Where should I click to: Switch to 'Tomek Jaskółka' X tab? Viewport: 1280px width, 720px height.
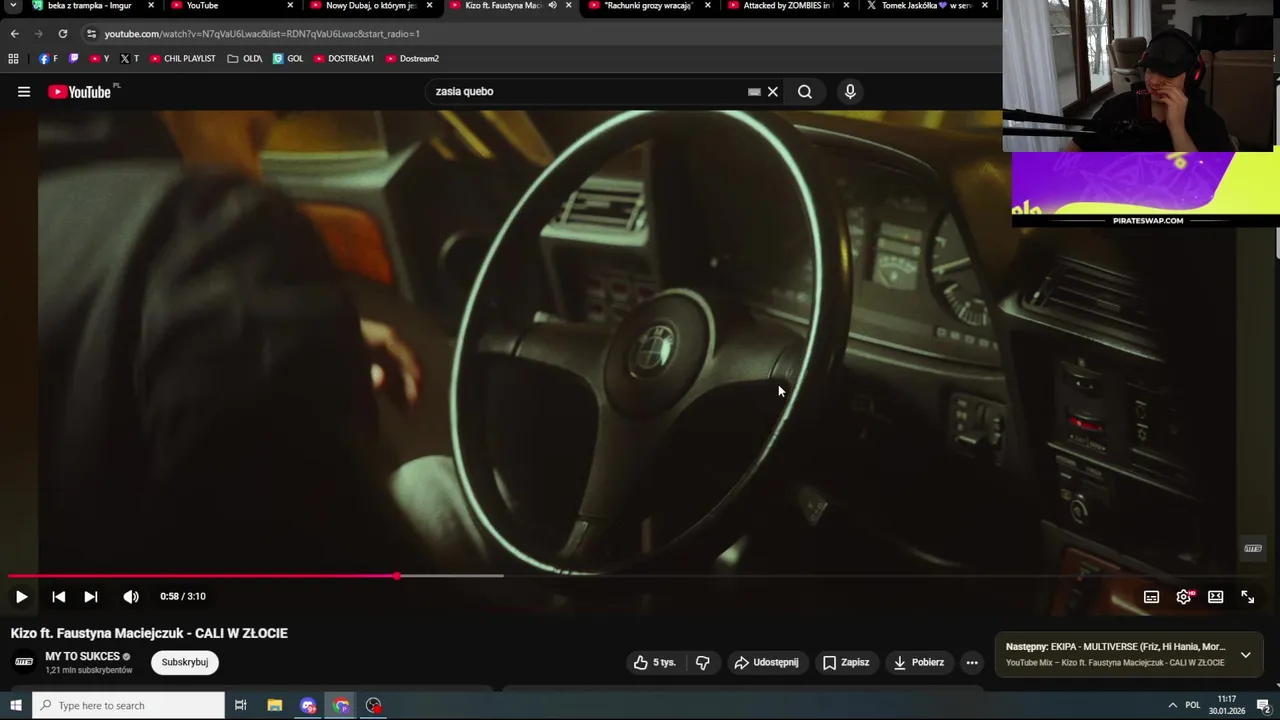[x=927, y=6]
